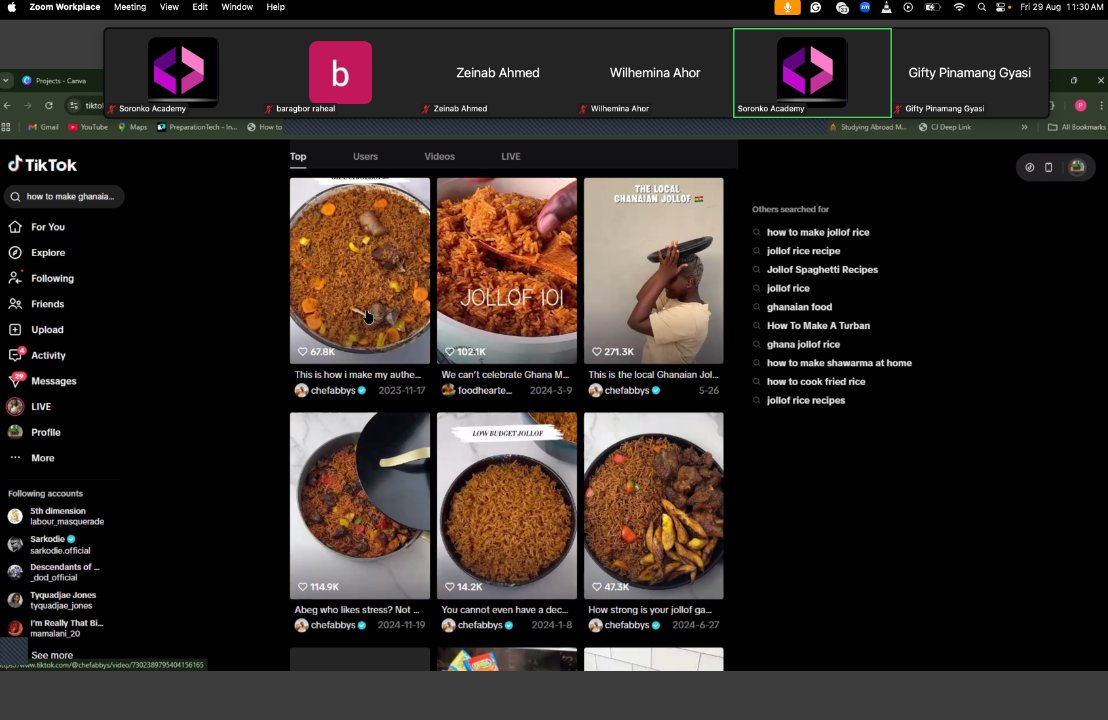
Task: Click the orange microphone icon in menu bar
Action: click(x=787, y=7)
